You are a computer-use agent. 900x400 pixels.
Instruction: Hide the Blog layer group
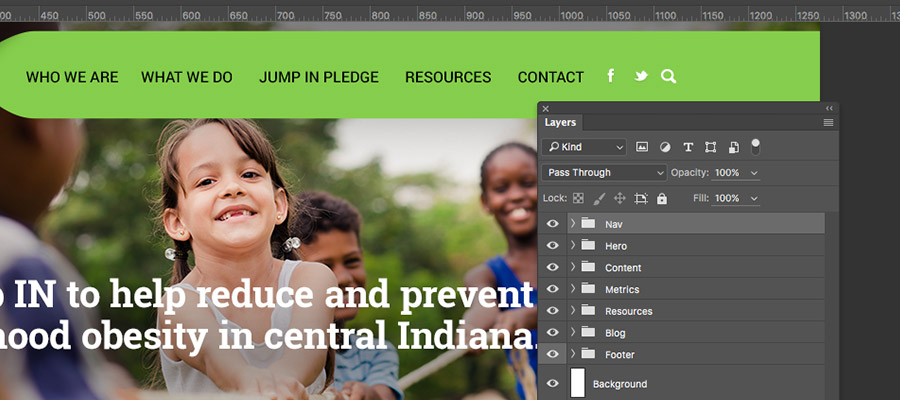click(x=552, y=333)
